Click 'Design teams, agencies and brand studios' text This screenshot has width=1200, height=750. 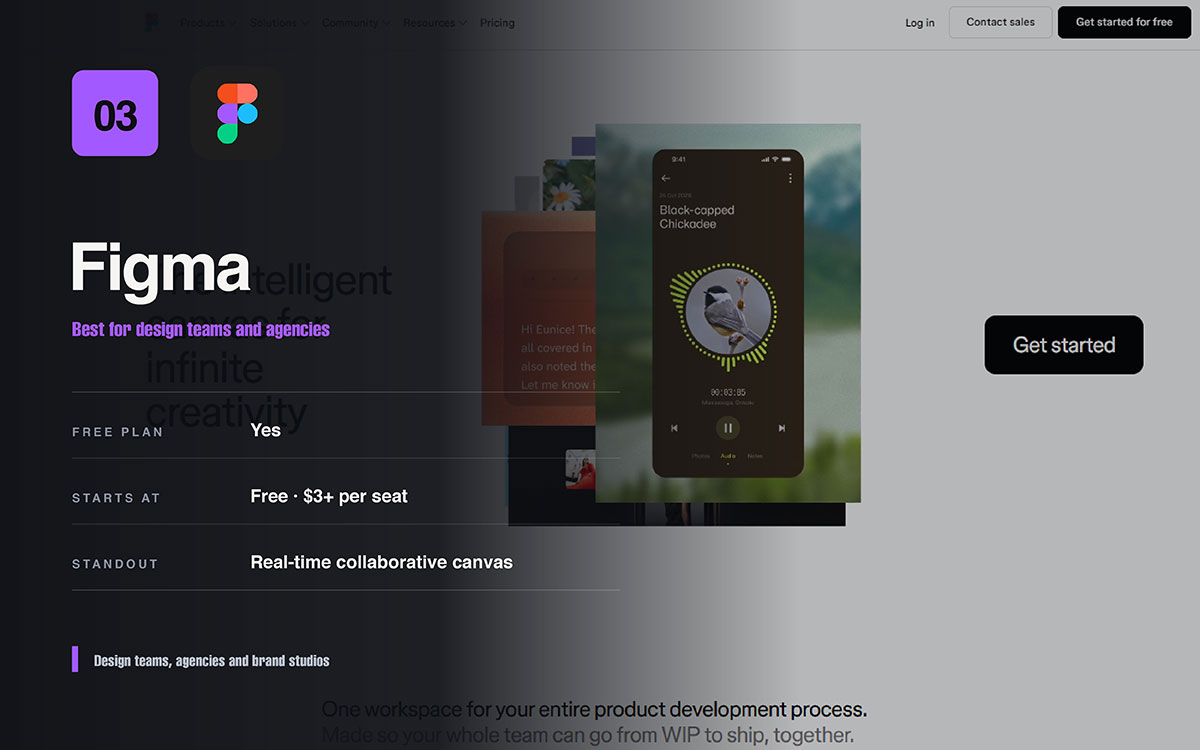pos(212,661)
